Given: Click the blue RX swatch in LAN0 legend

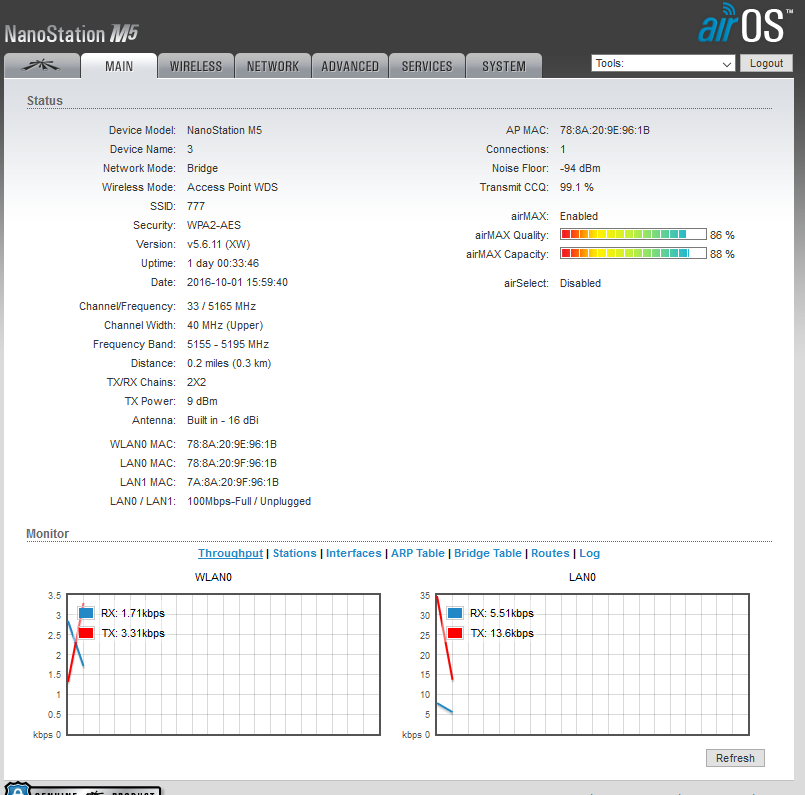Looking at the screenshot, I should click(455, 613).
